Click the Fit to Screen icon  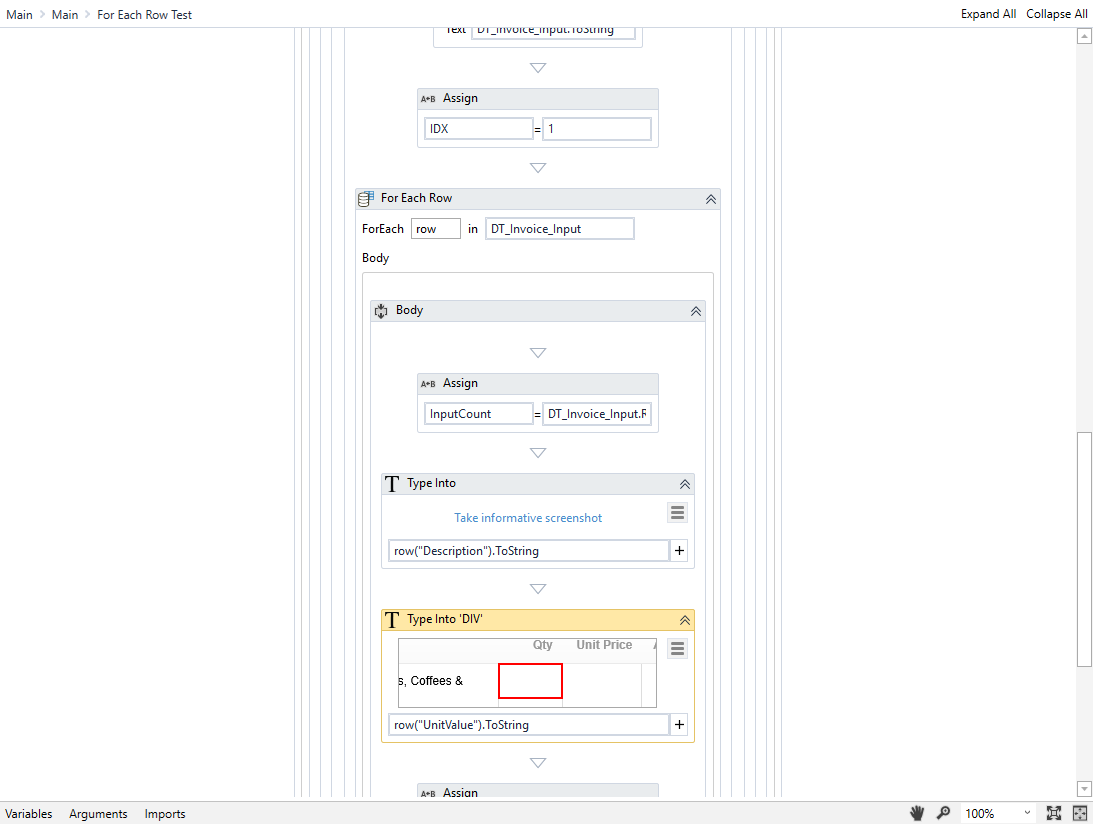1079,813
